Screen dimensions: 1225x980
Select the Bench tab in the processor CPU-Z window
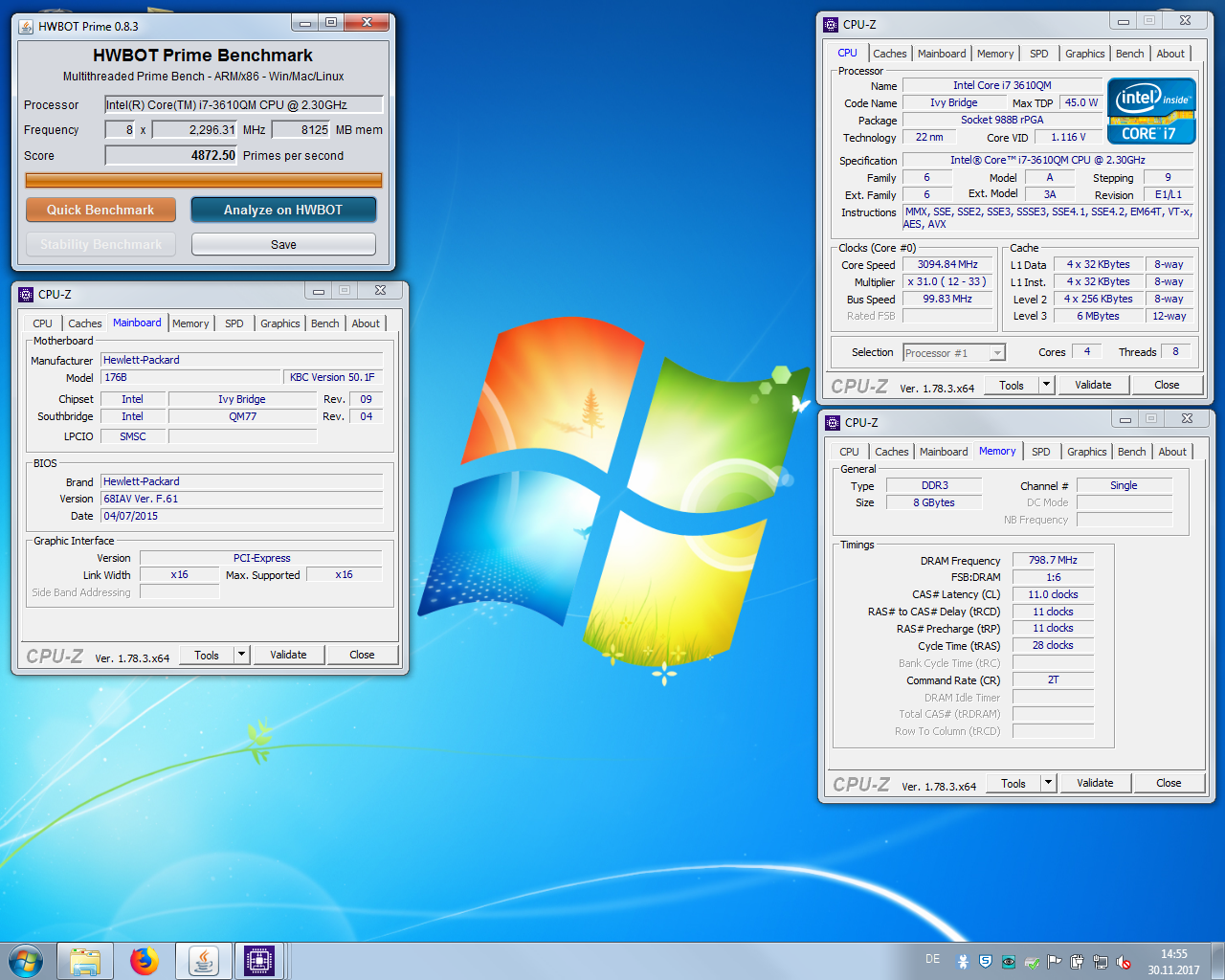1129,54
